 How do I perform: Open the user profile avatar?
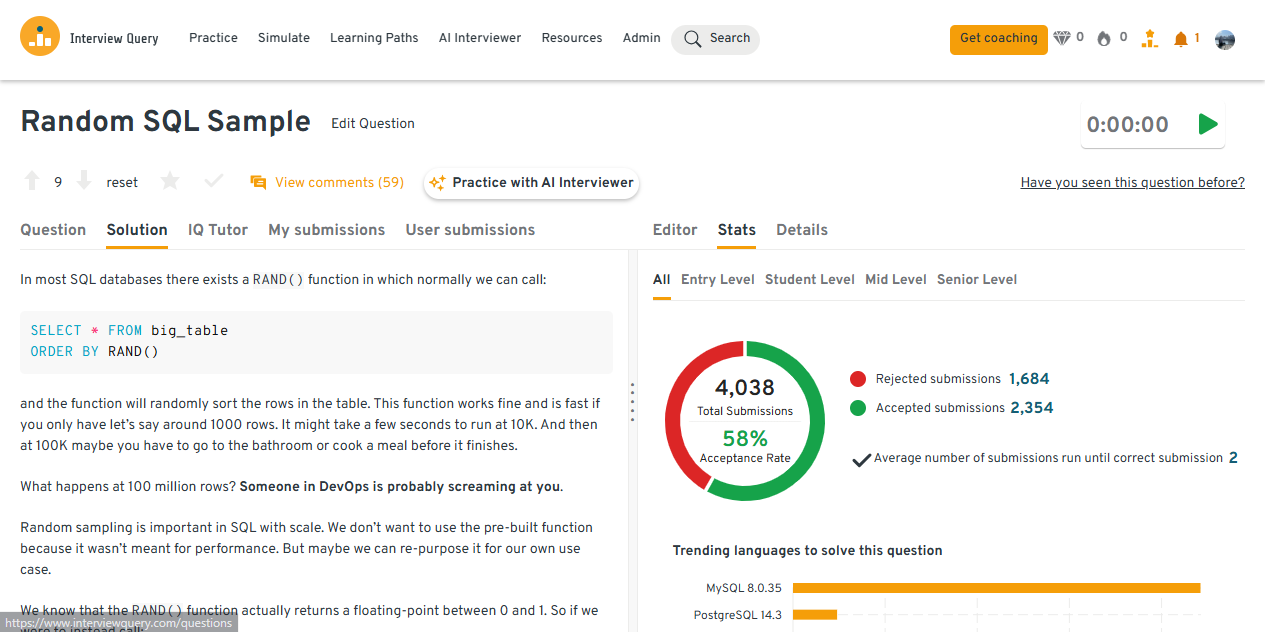[x=1224, y=39]
